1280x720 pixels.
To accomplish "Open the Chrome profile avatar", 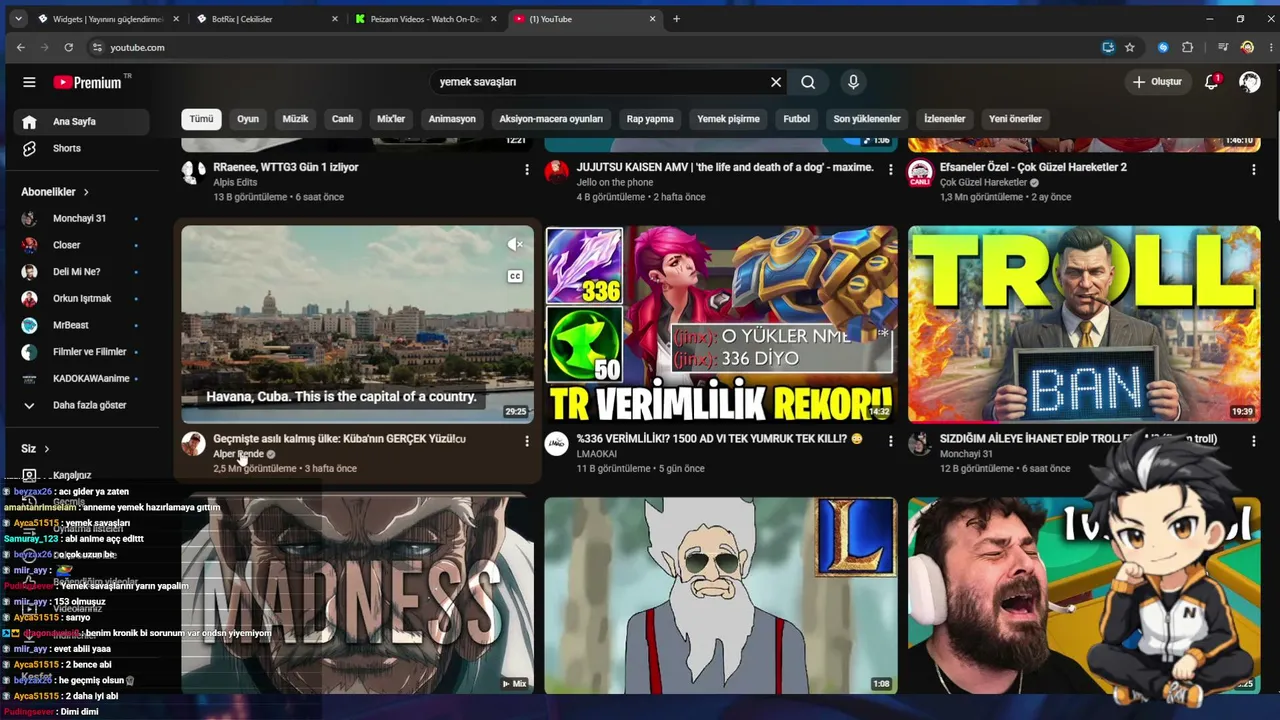I will (1247, 47).
